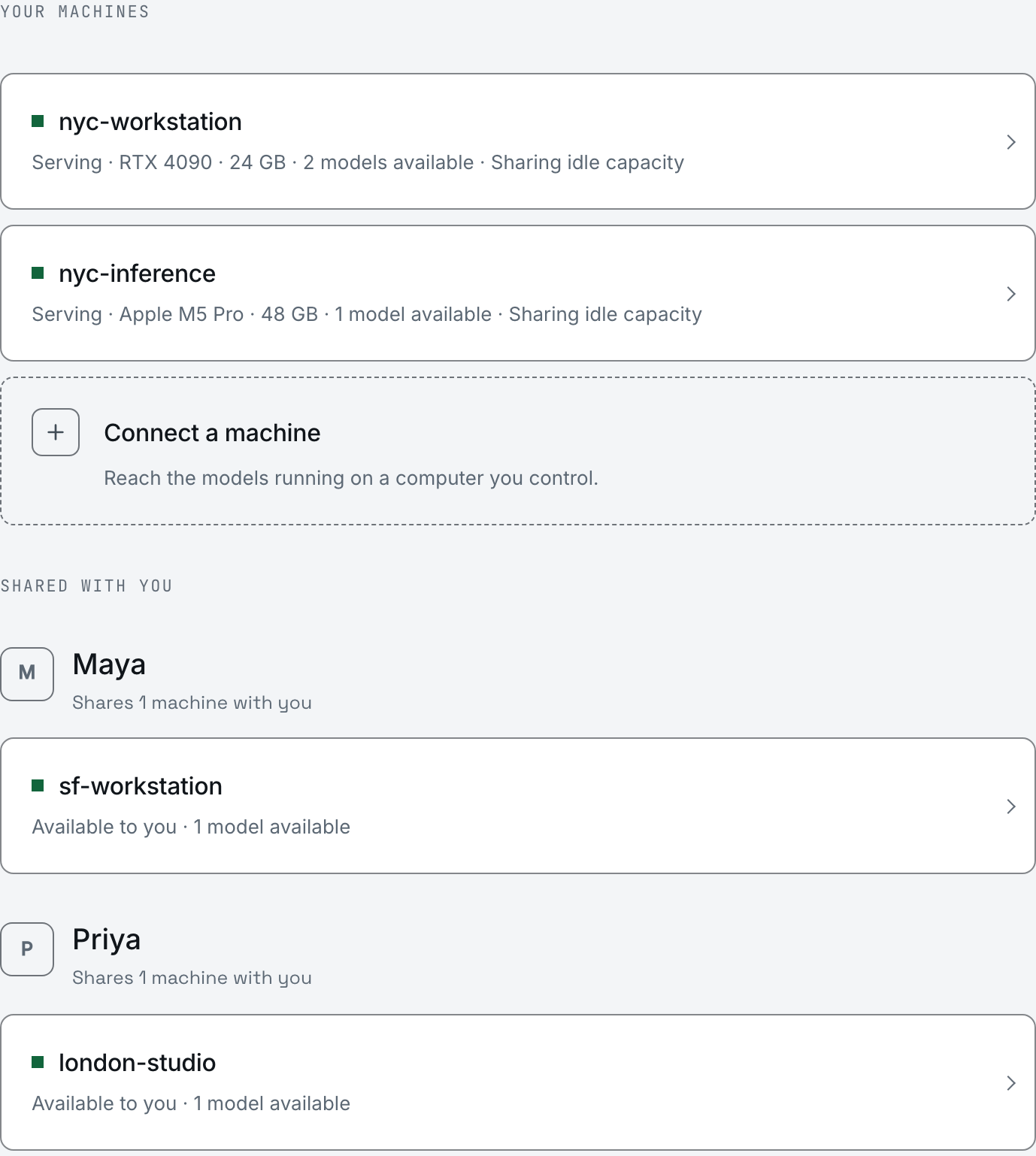Click the Apple M5 Pro serving status line
Screen dimensions: 1036x1156
[367, 314]
